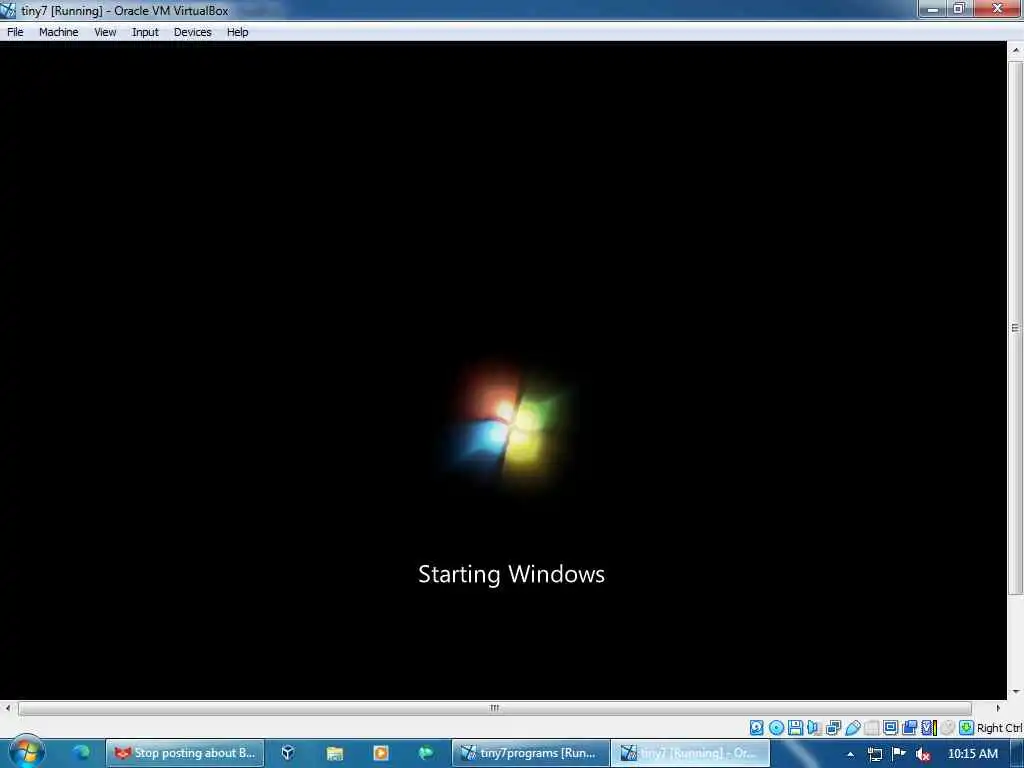The width and height of the screenshot is (1024, 768).
Task: Open the Devices menu
Action: click(x=192, y=32)
